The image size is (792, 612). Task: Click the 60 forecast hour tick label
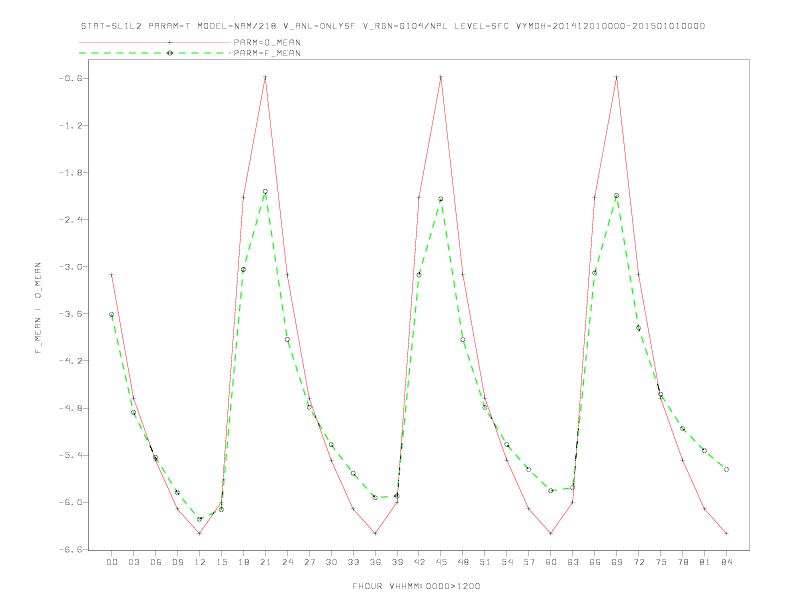(551, 562)
